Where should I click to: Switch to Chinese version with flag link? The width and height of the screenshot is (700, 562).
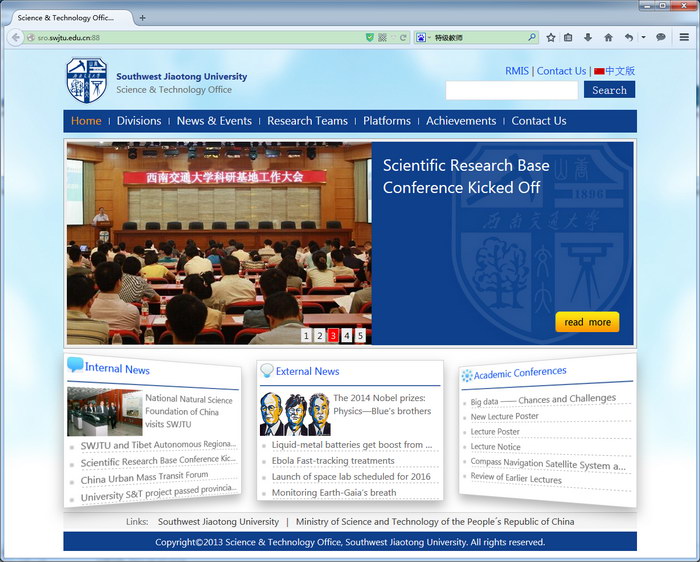coord(614,71)
